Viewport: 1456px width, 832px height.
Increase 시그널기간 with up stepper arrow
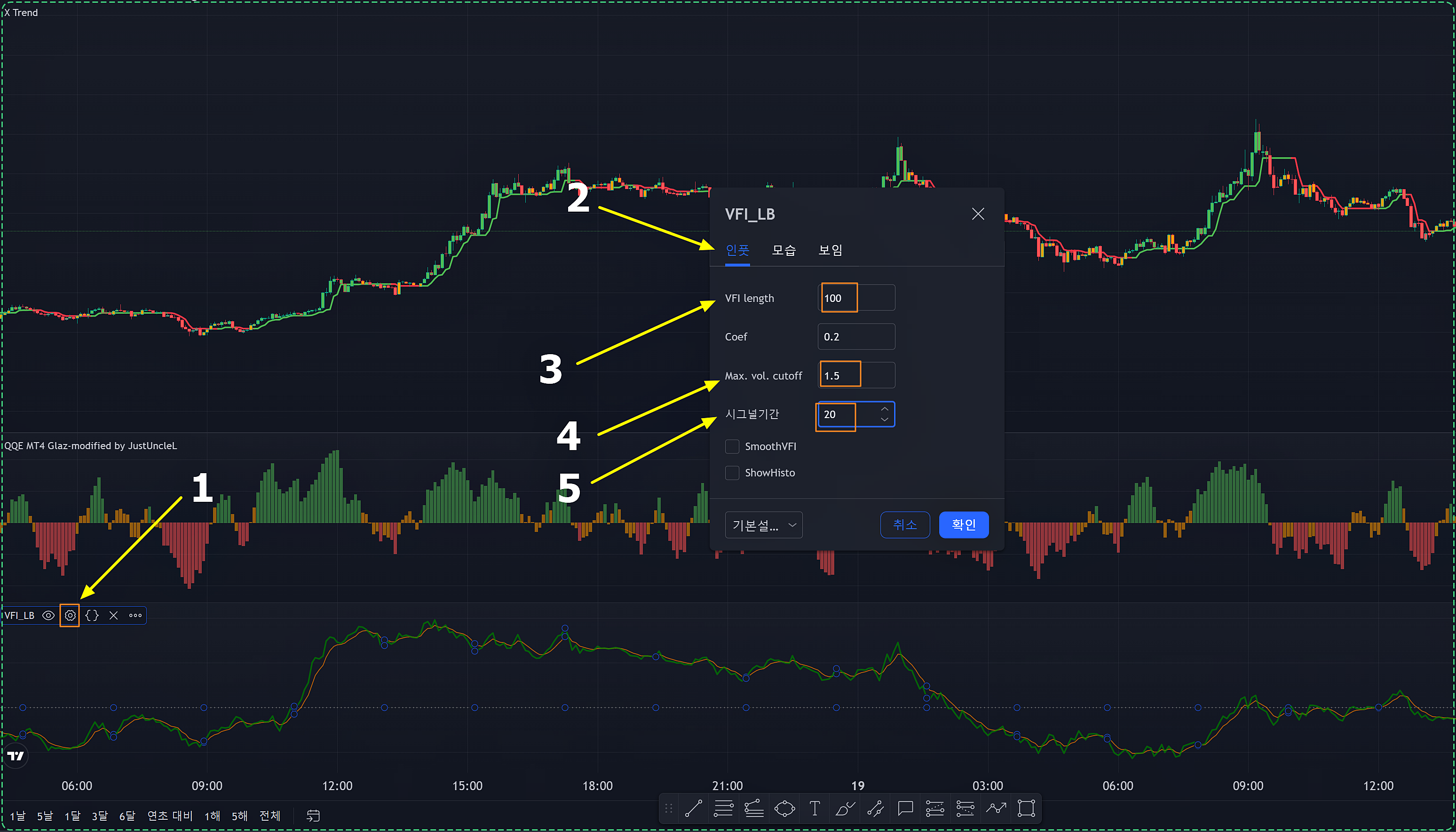pyautogui.click(x=884, y=409)
